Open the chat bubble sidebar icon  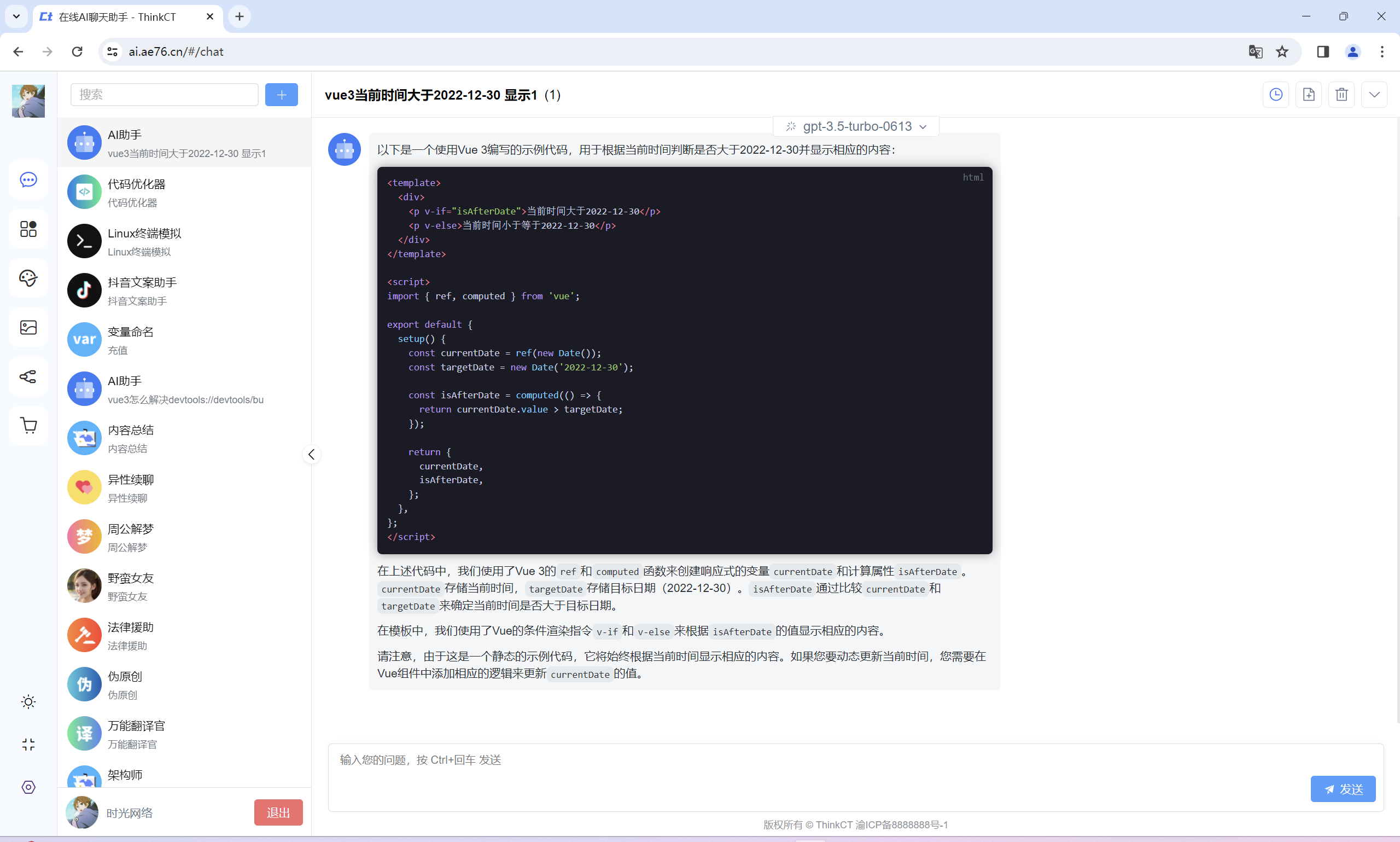pos(28,180)
